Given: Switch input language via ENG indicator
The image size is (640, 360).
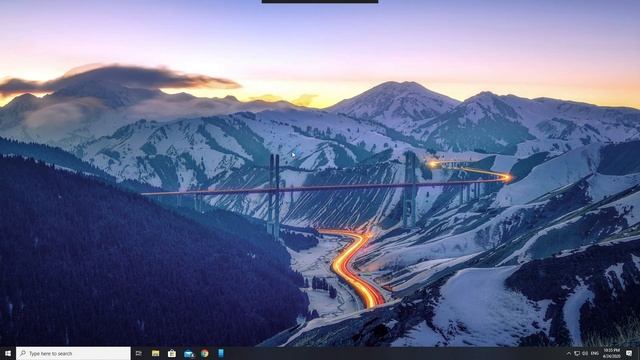Looking at the screenshot, I should click(595, 353).
